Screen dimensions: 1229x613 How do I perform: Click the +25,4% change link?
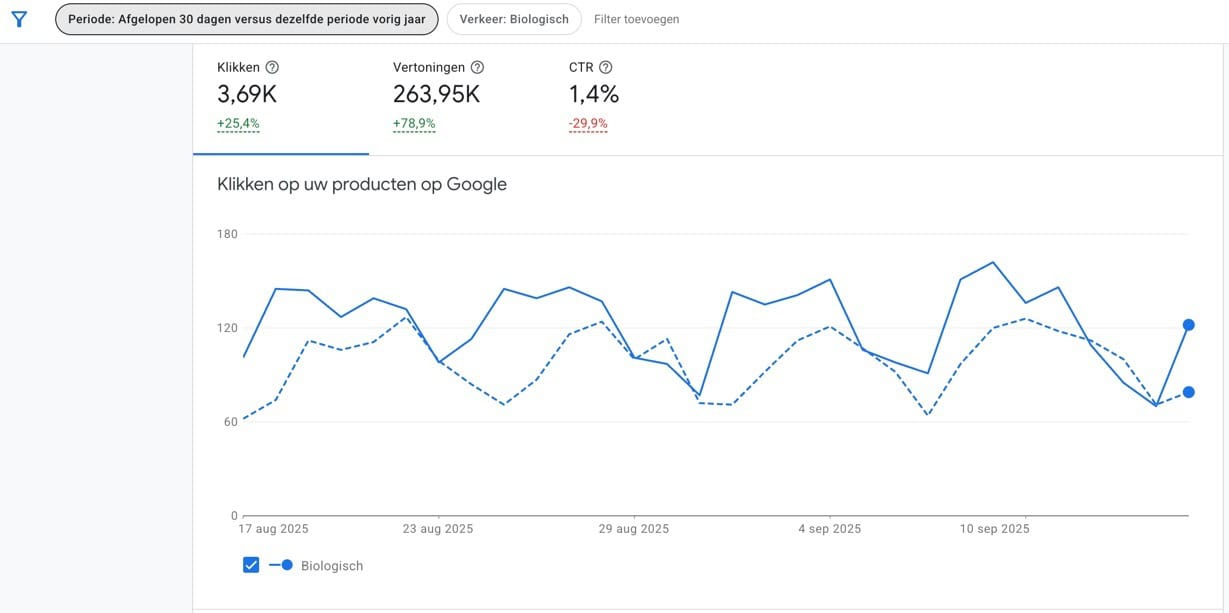tap(238, 124)
